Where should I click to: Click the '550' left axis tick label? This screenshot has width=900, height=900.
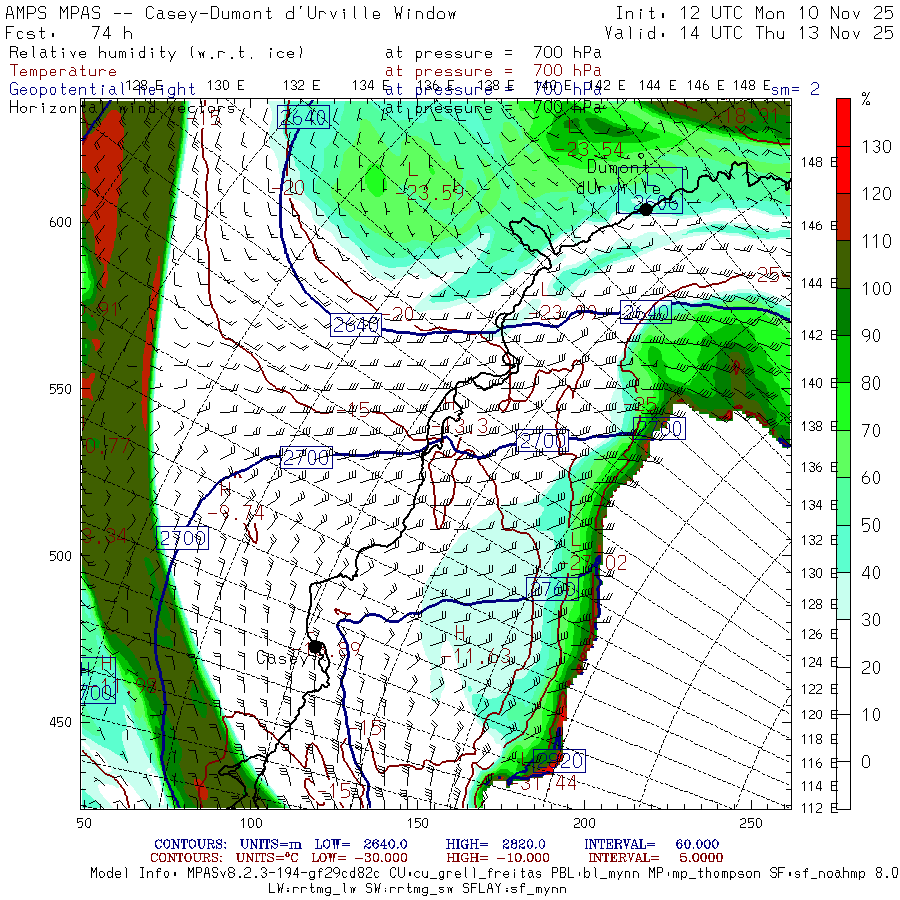(60, 389)
